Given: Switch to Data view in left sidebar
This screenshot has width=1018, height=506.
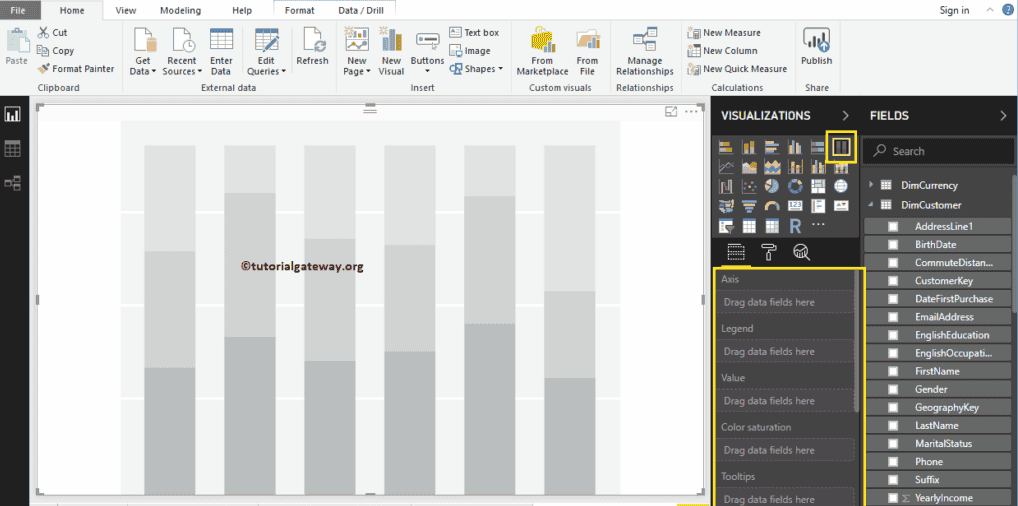Looking at the screenshot, I should tap(12, 149).
